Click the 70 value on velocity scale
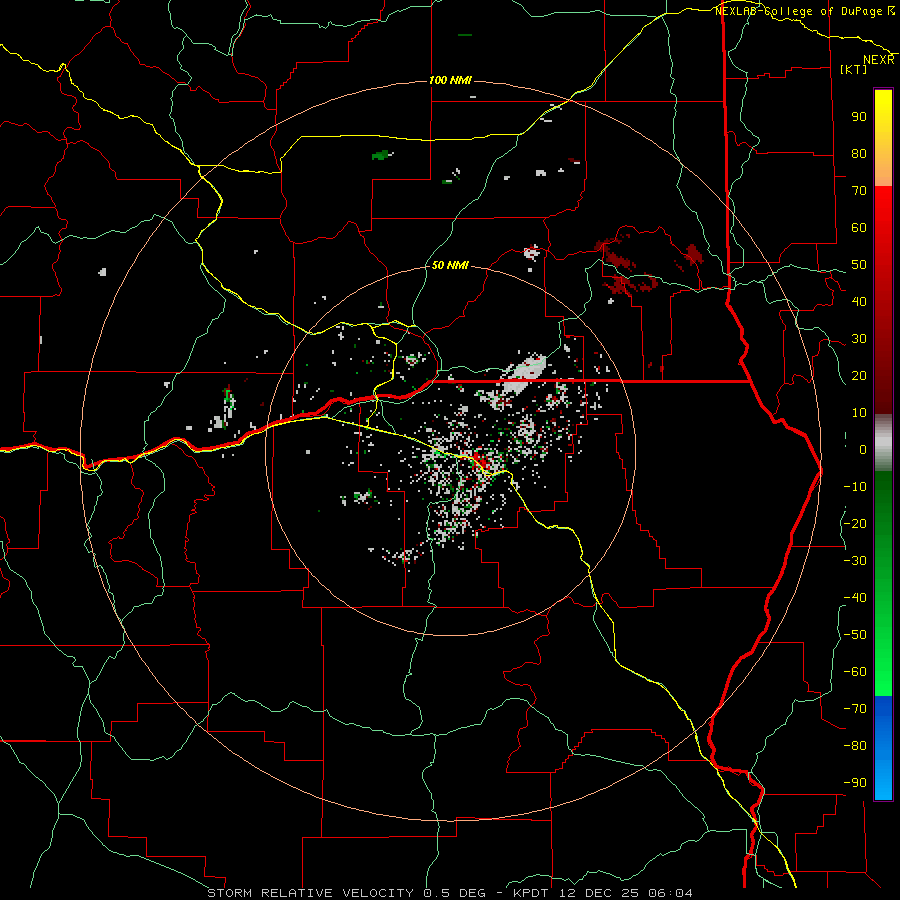900x900 pixels. point(859,191)
